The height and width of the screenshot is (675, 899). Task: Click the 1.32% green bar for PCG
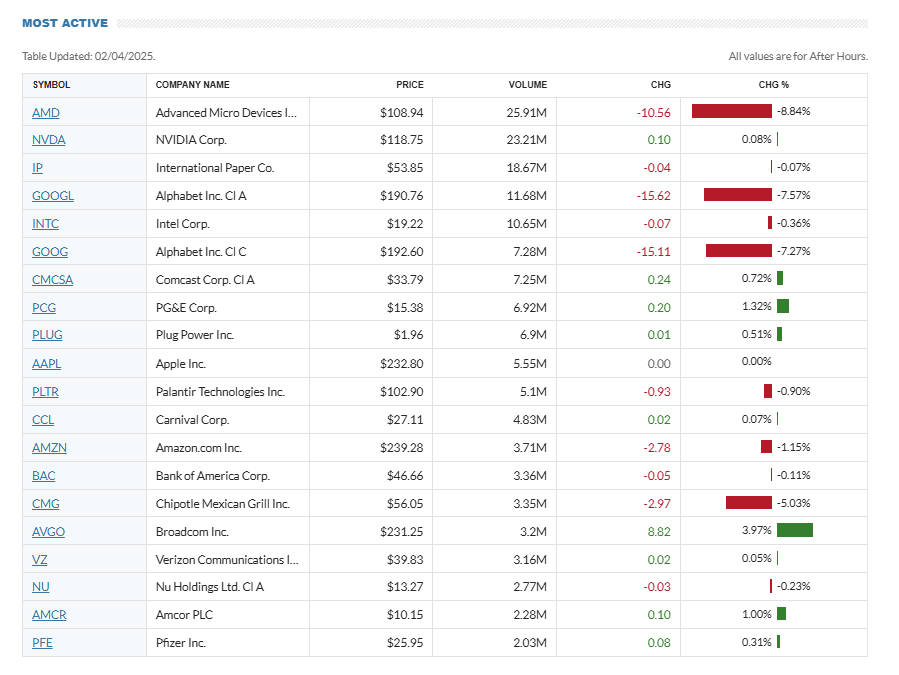pos(783,306)
